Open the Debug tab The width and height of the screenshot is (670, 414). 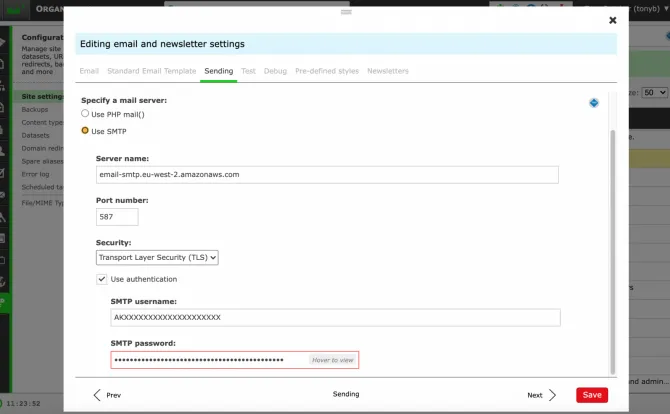pyautogui.click(x=275, y=71)
